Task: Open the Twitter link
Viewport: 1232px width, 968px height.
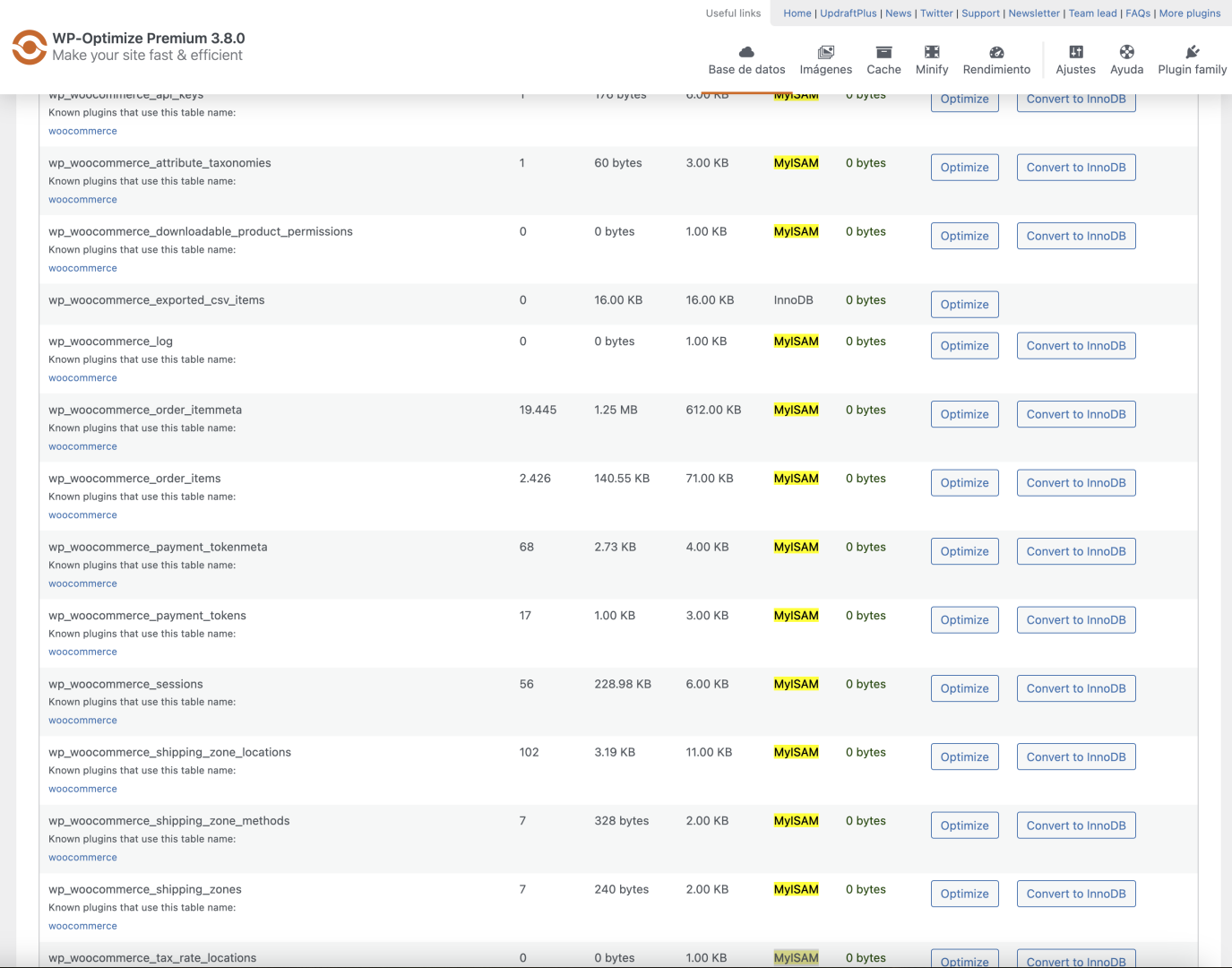Action: tap(937, 13)
